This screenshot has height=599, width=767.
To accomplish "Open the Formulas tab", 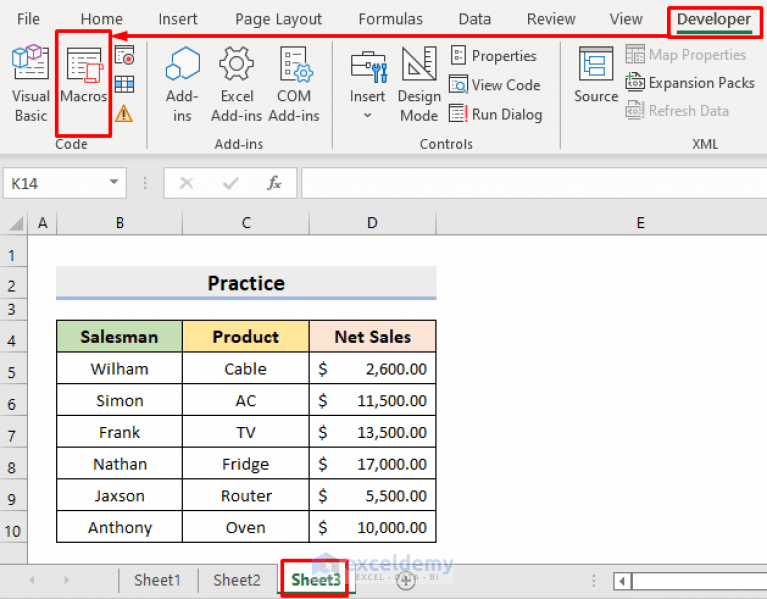I will tap(390, 19).
